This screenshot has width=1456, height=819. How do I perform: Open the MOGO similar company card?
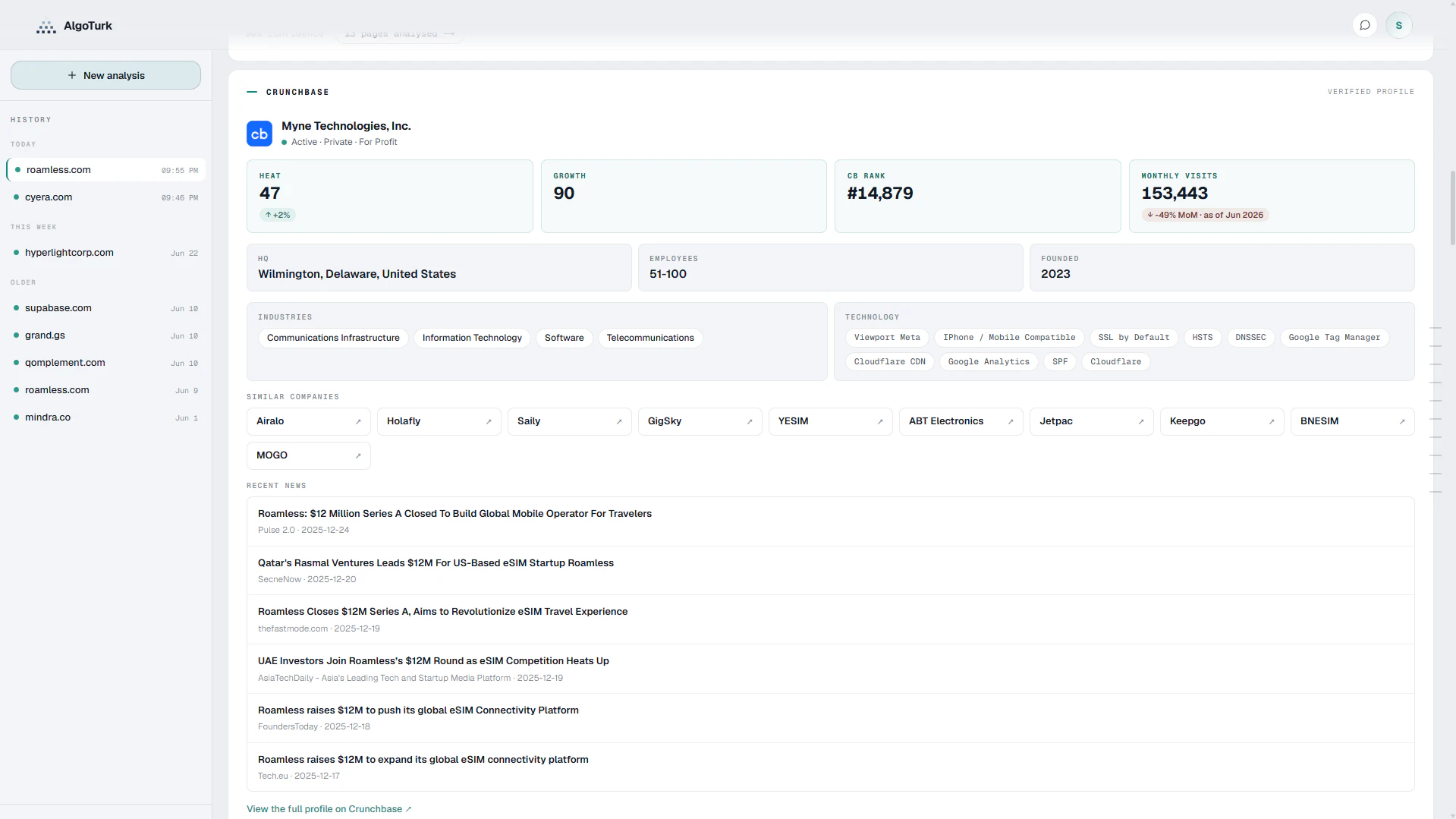309,455
